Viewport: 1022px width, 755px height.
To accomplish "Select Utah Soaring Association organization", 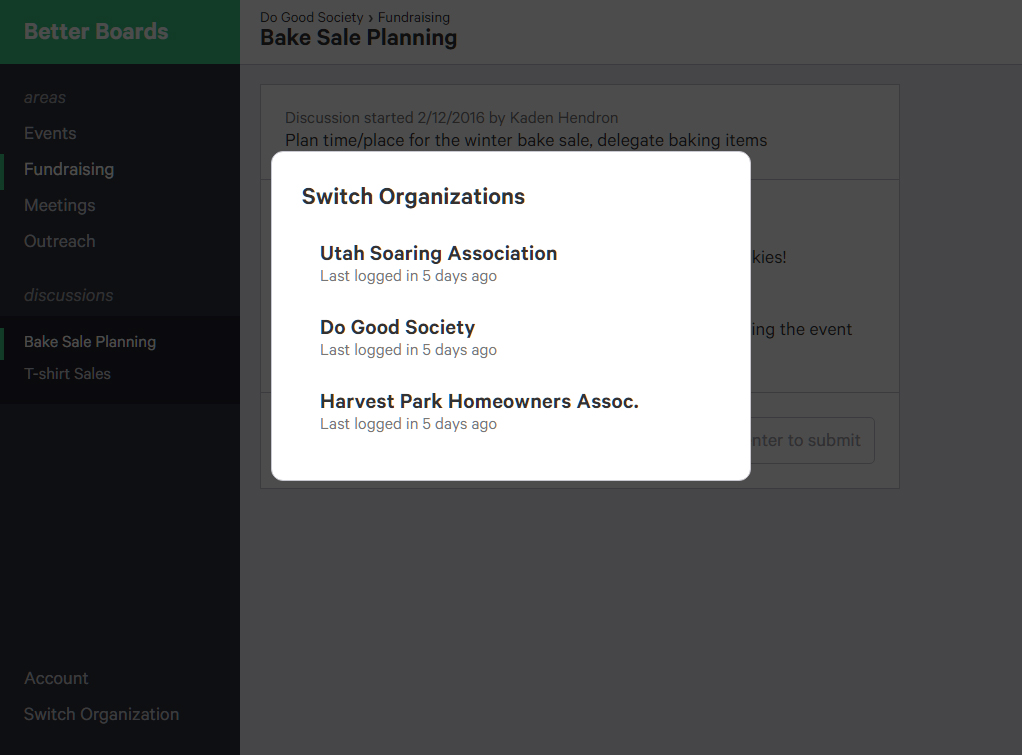I will (x=438, y=254).
